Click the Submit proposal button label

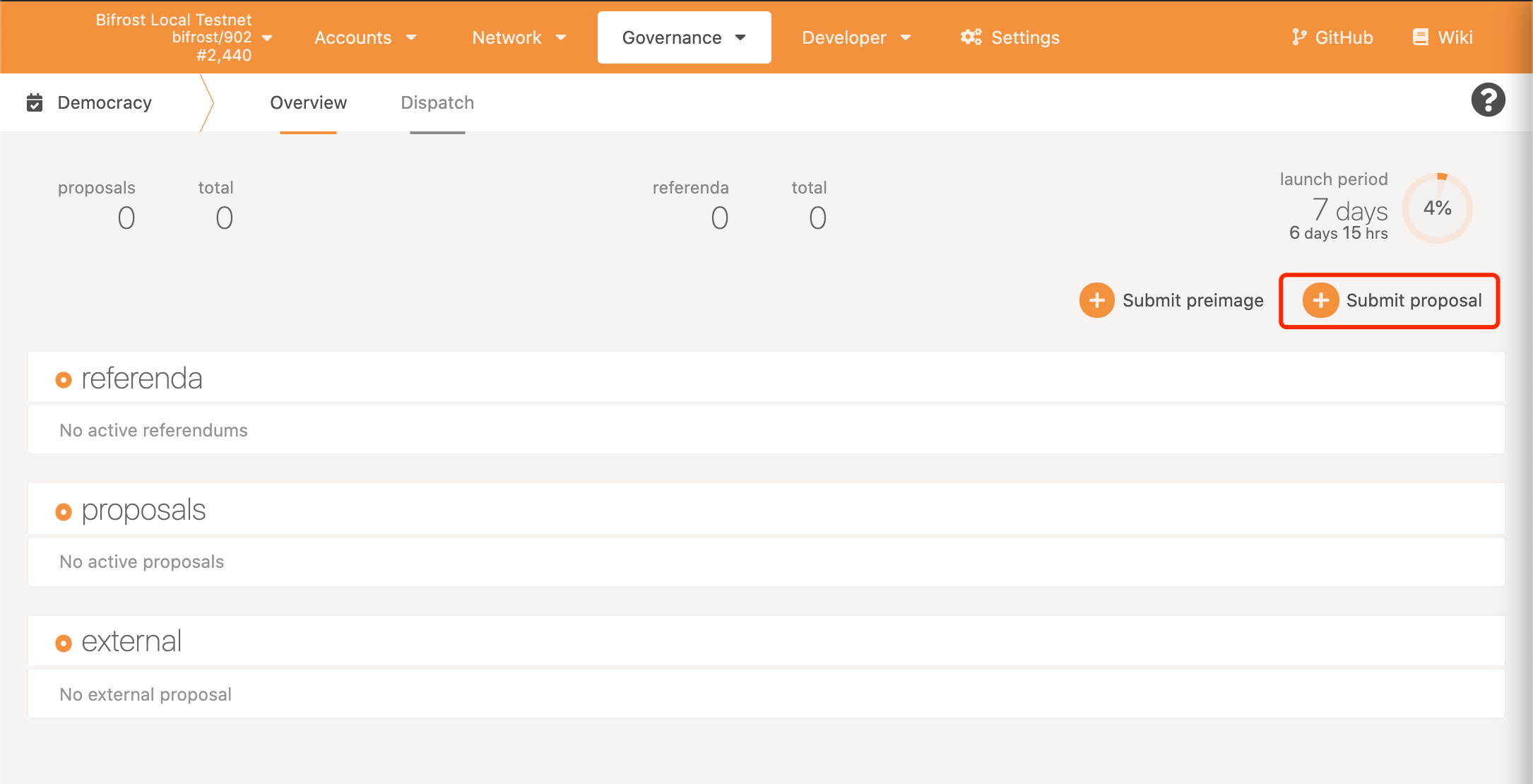[1414, 300]
